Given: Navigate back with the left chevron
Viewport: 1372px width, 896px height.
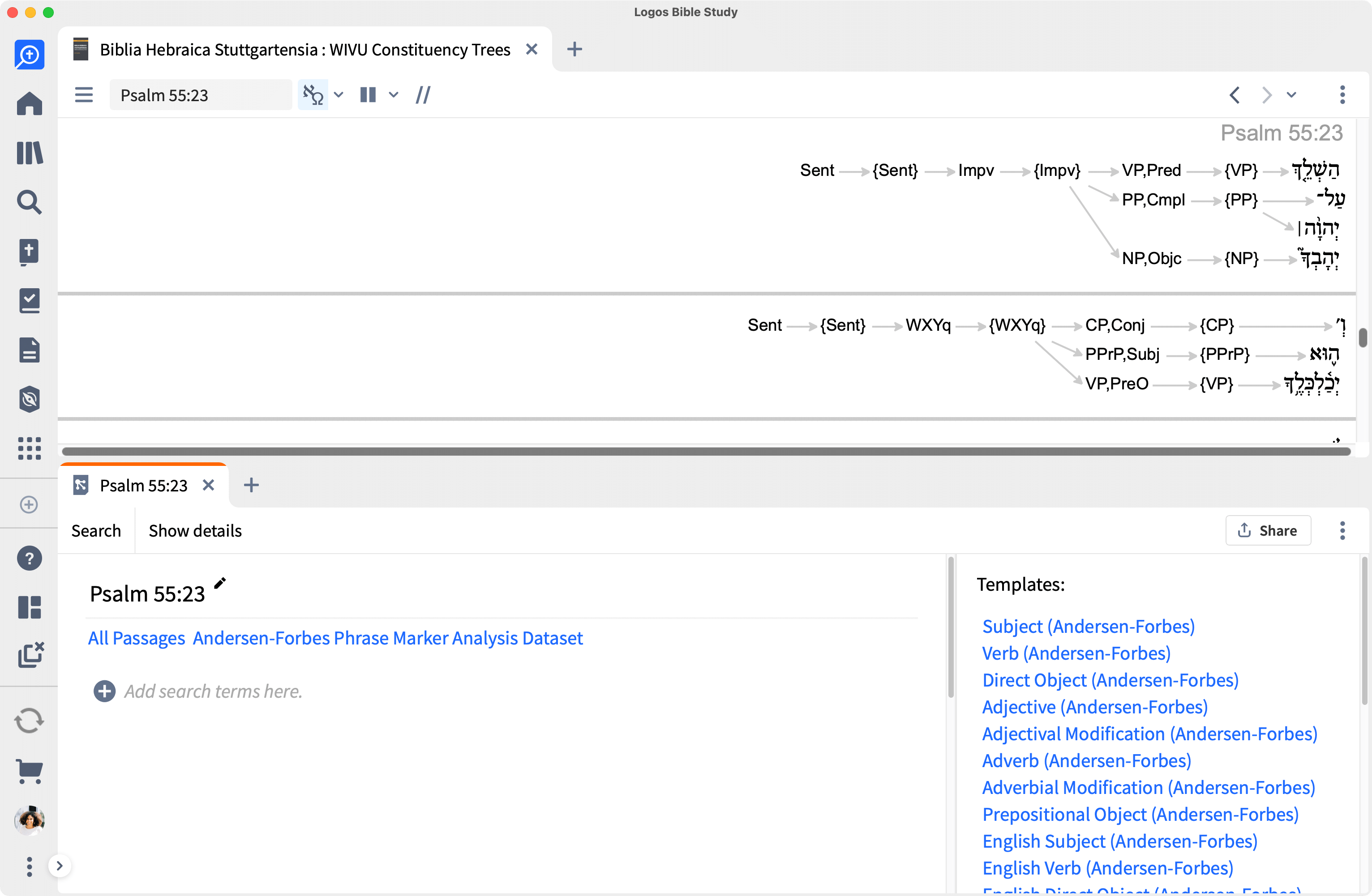Looking at the screenshot, I should pos(1234,94).
